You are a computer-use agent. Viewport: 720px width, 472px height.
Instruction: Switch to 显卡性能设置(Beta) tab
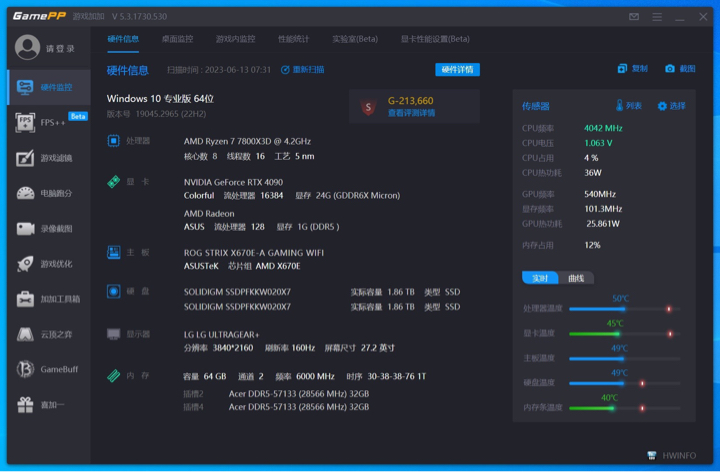[435, 39]
